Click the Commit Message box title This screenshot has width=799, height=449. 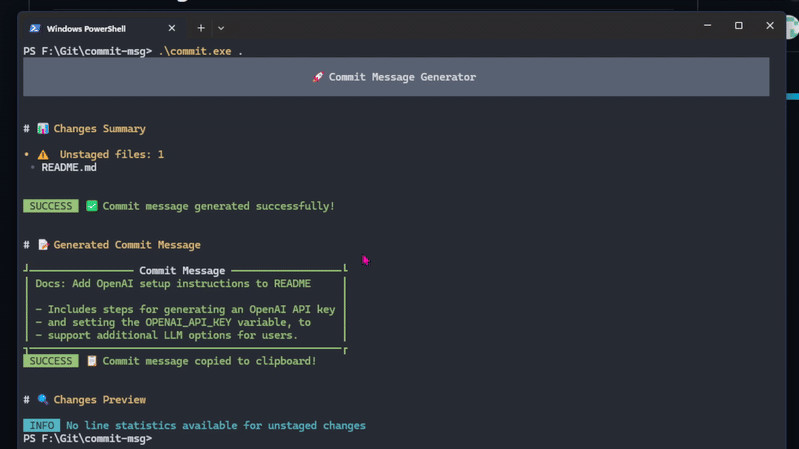pos(182,271)
